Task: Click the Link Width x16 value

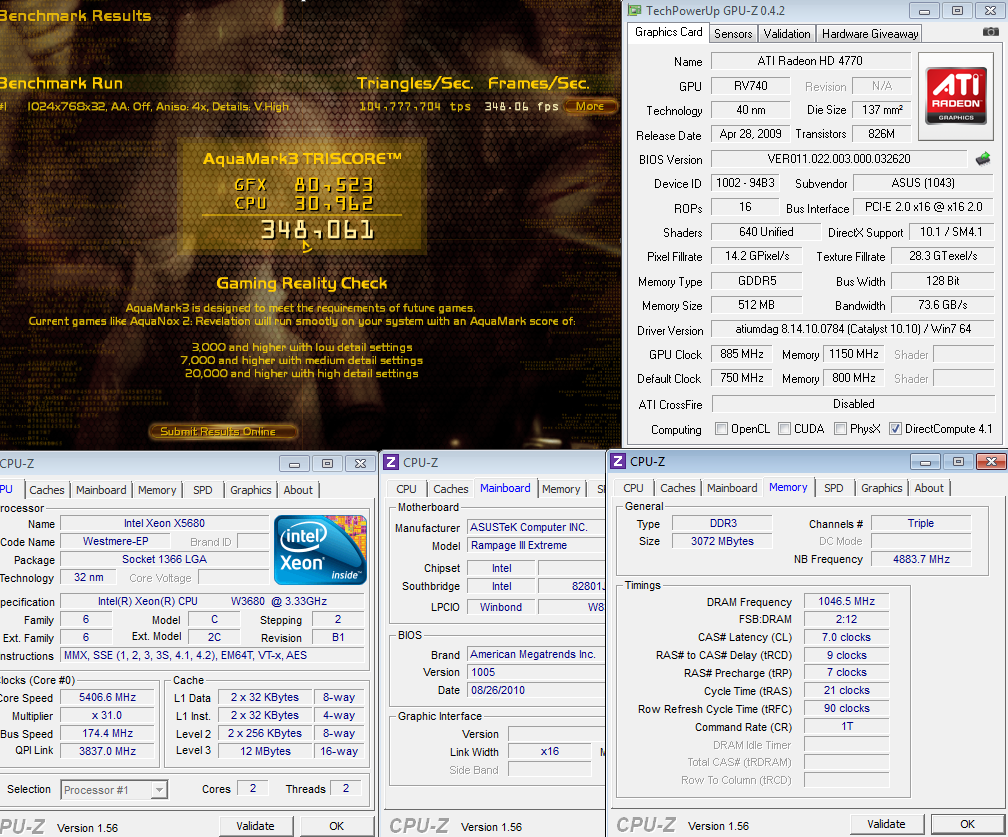Action: [549, 752]
